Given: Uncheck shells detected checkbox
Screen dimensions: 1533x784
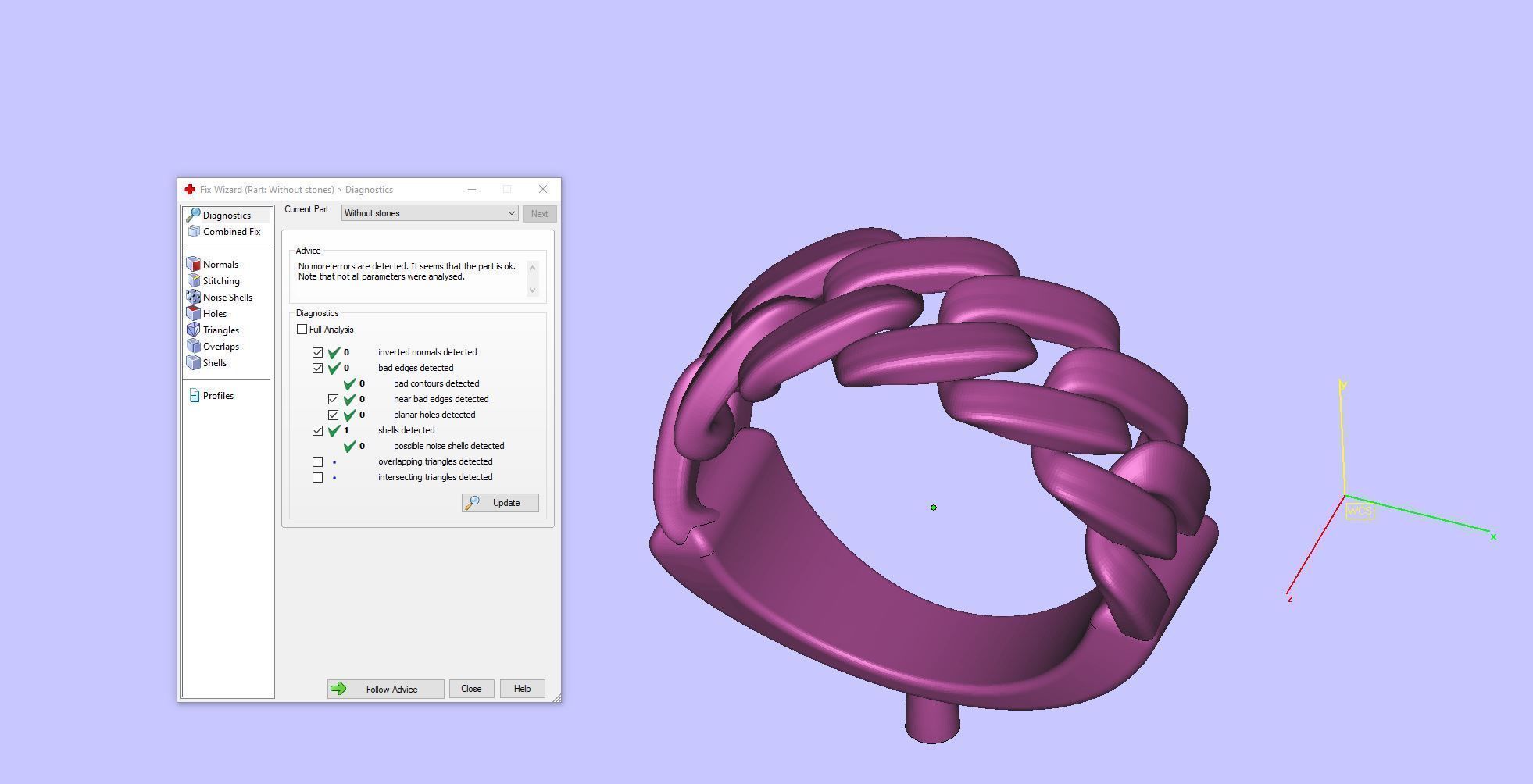Looking at the screenshot, I should click(x=317, y=430).
